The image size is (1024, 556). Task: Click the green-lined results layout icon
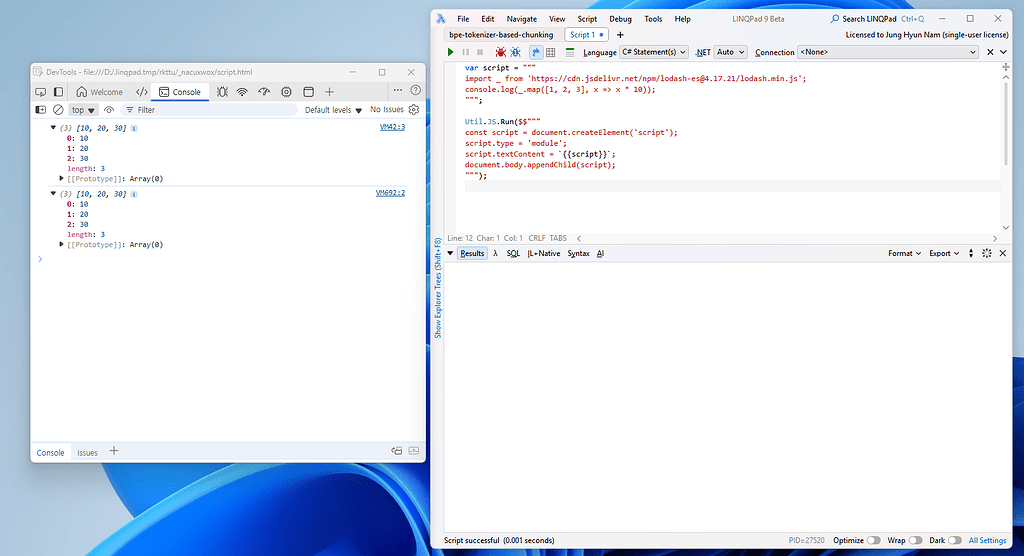point(569,52)
